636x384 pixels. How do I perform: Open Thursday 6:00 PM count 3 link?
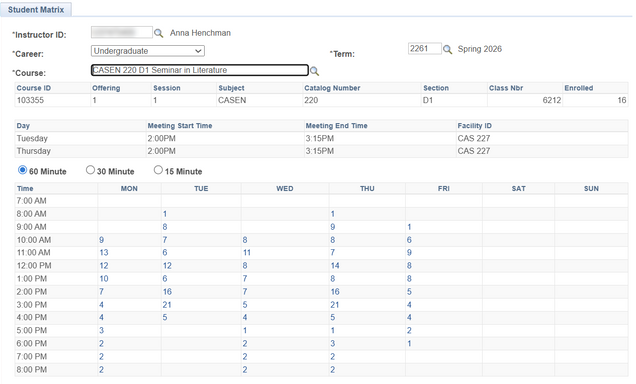(333, 343)
